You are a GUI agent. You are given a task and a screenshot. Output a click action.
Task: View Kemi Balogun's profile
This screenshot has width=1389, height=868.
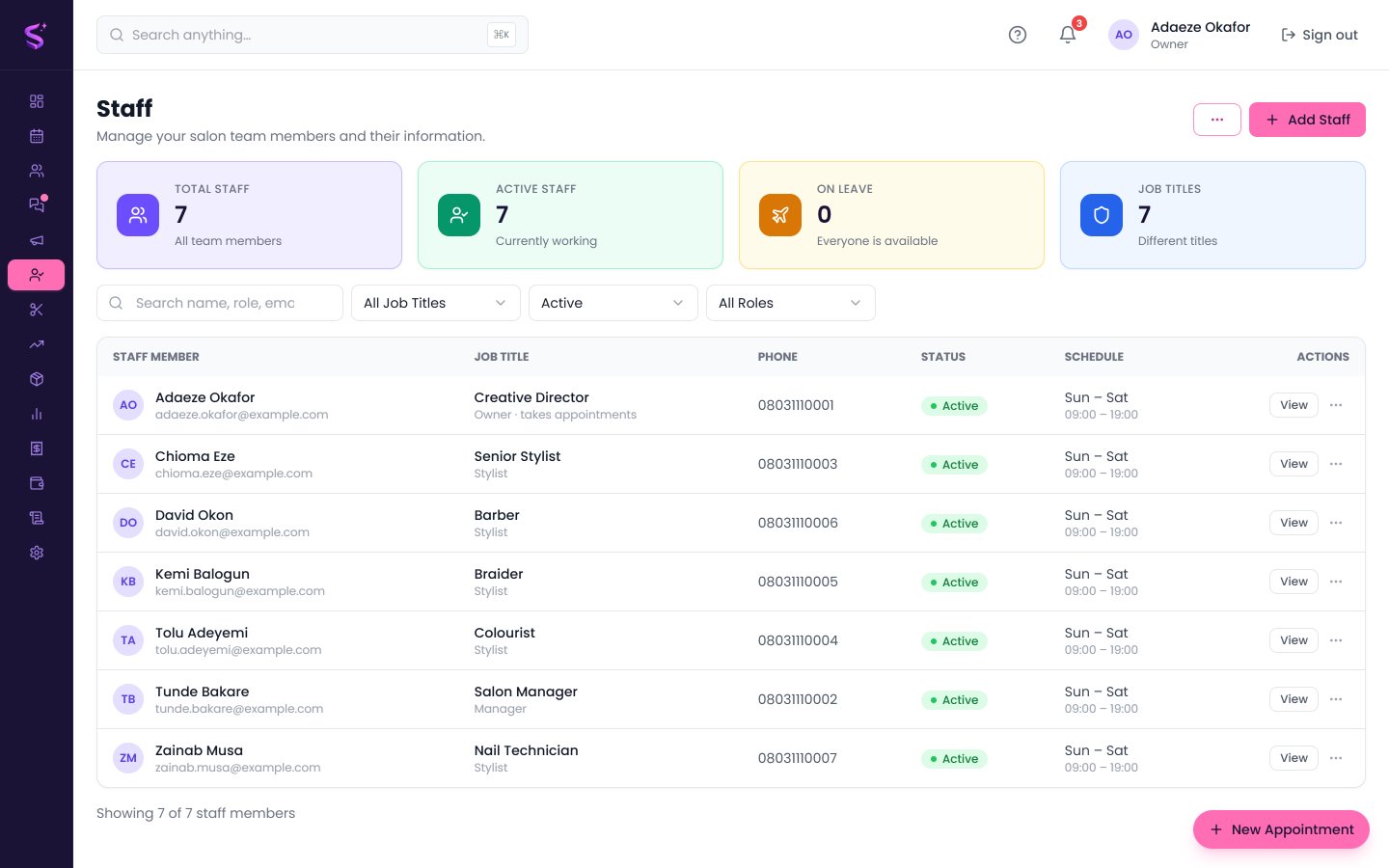pos(1294,582)
